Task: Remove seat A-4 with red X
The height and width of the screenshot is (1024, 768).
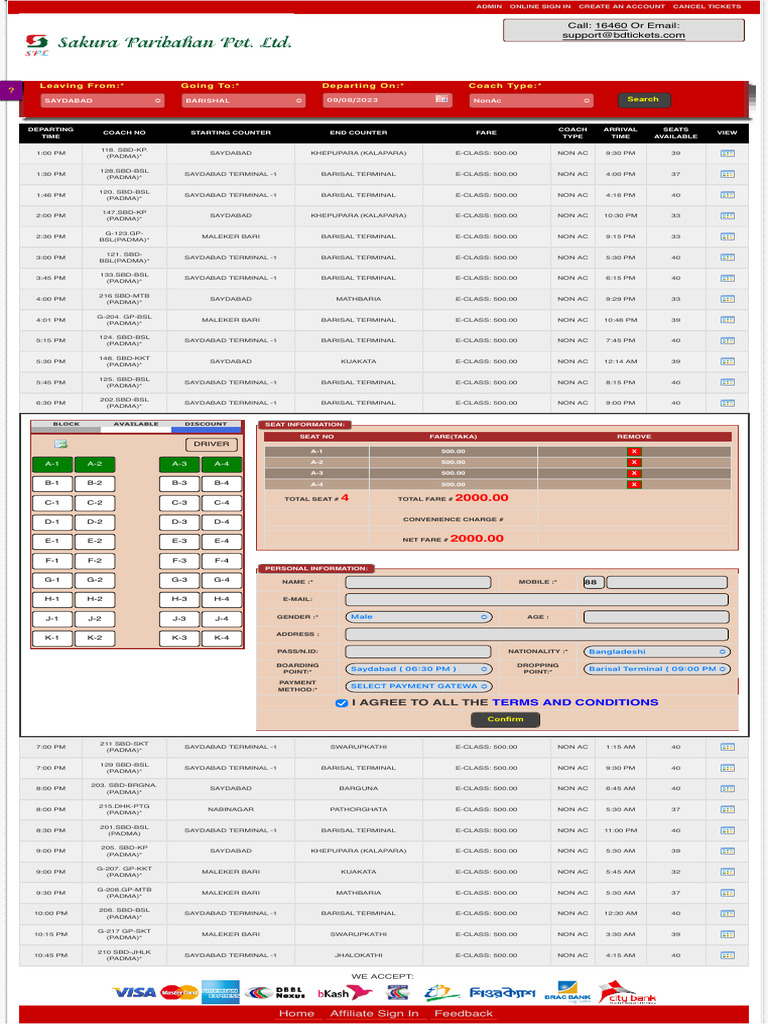Action: (633, 485)
